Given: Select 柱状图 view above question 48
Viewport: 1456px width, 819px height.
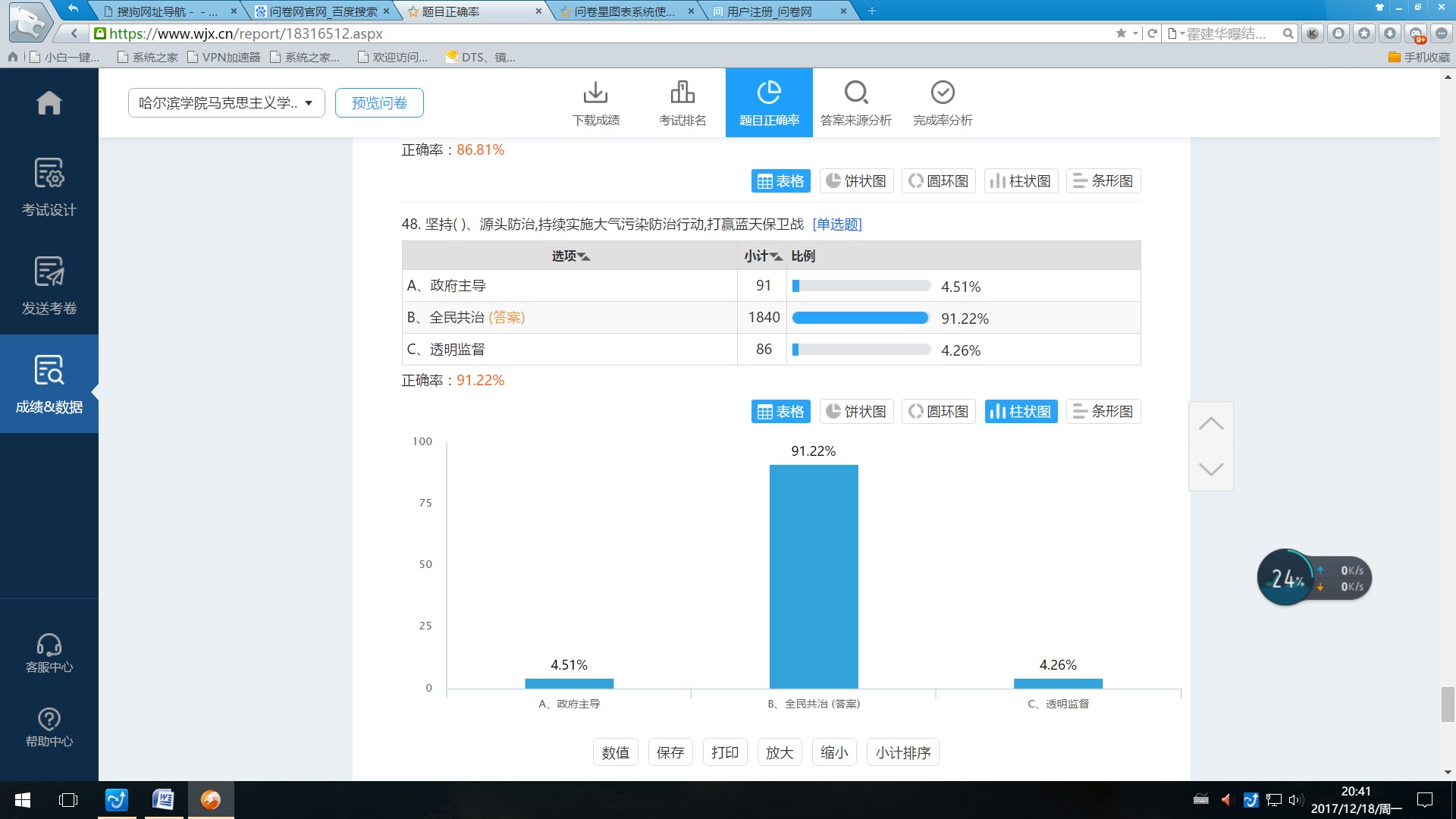Looking at the screenshot, I should [1021, 181].
